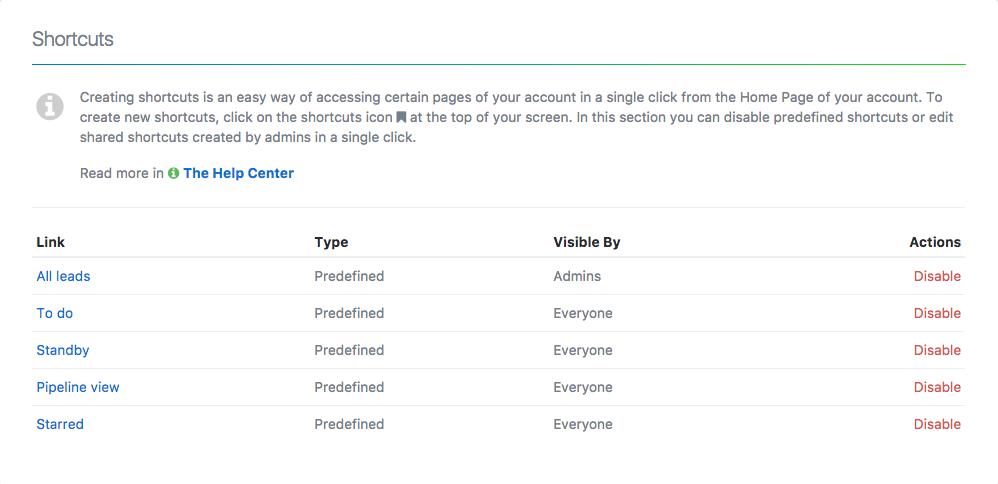
Task: Disable the Standby shortcut
Action: [937, 350]
